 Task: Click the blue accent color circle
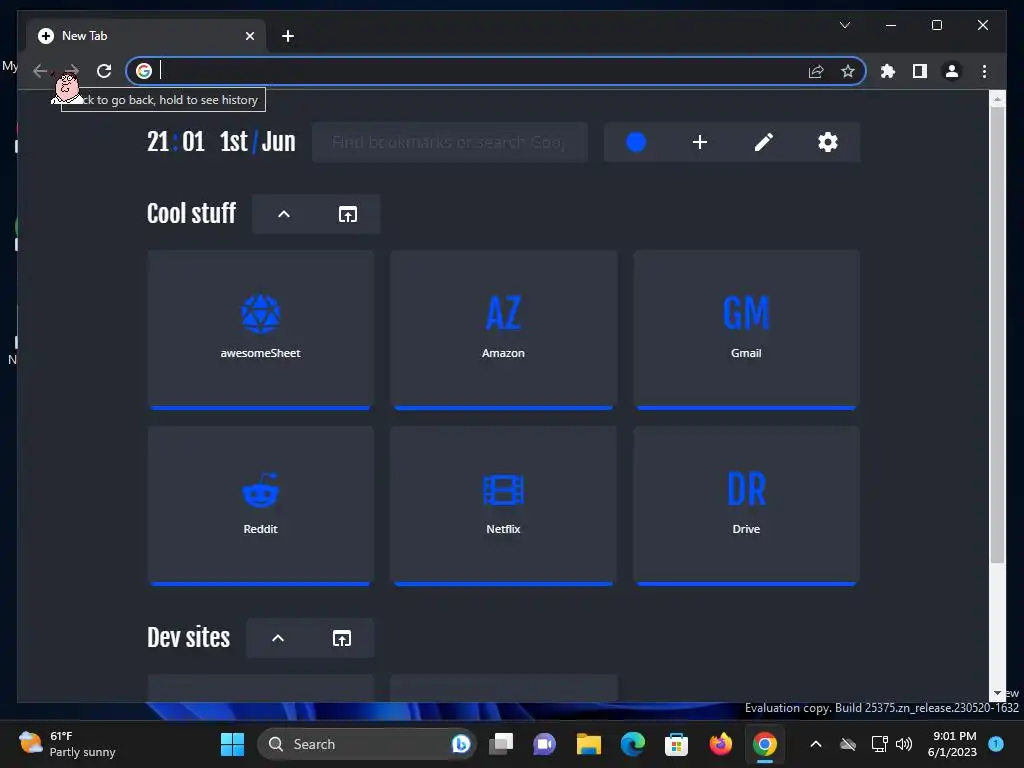(636, 142)
